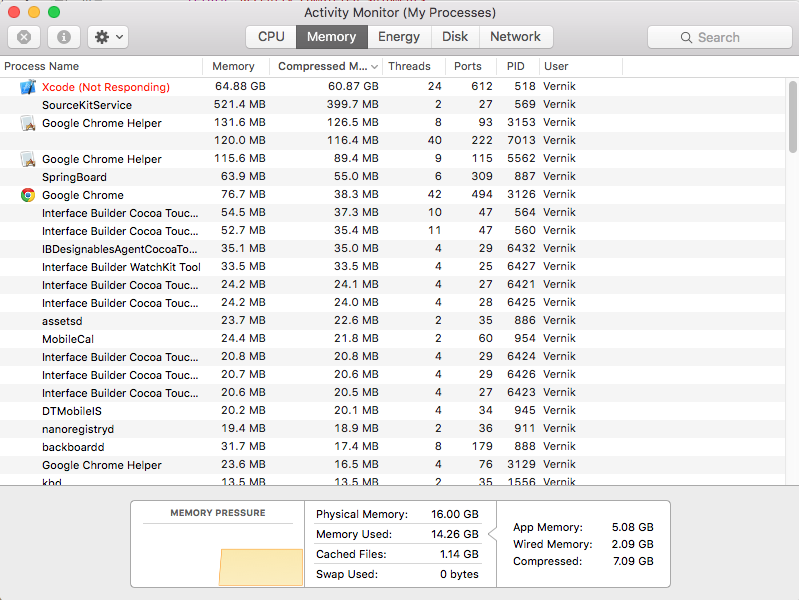This screenshot has height=600, width=799.
Task: Switch to the Energy tab
Action: (x=399, y=37)
